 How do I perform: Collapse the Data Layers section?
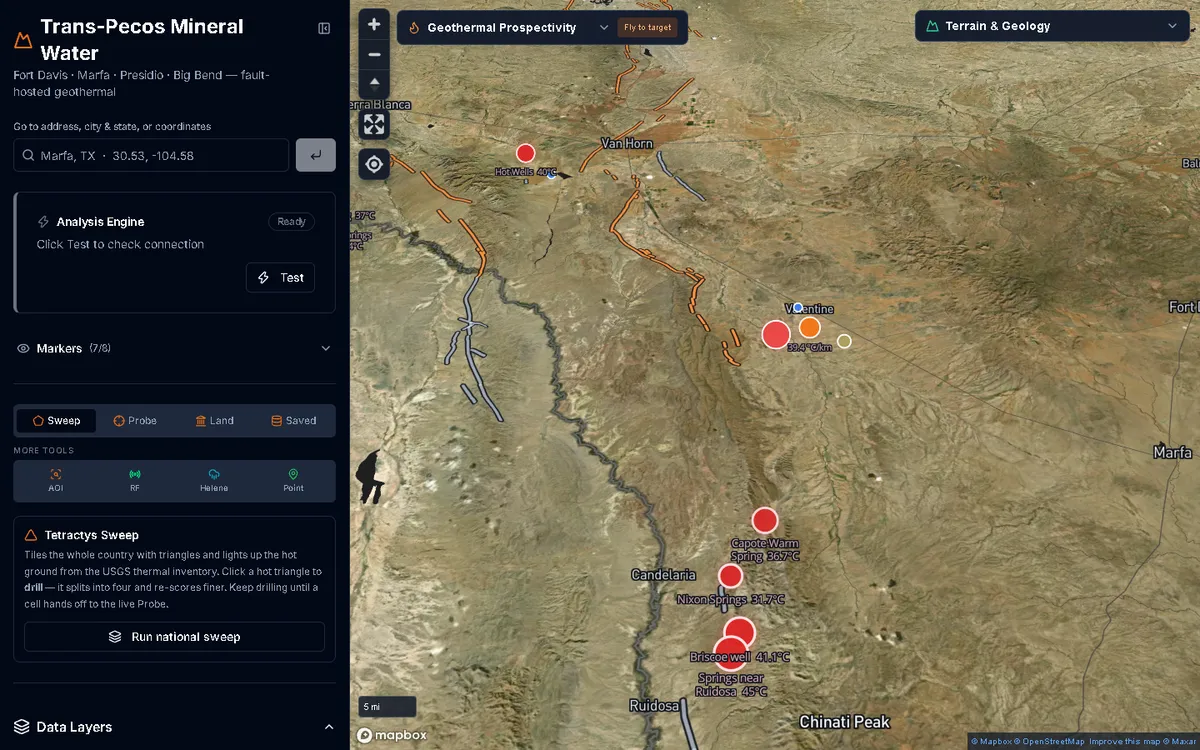pos(329,727)
